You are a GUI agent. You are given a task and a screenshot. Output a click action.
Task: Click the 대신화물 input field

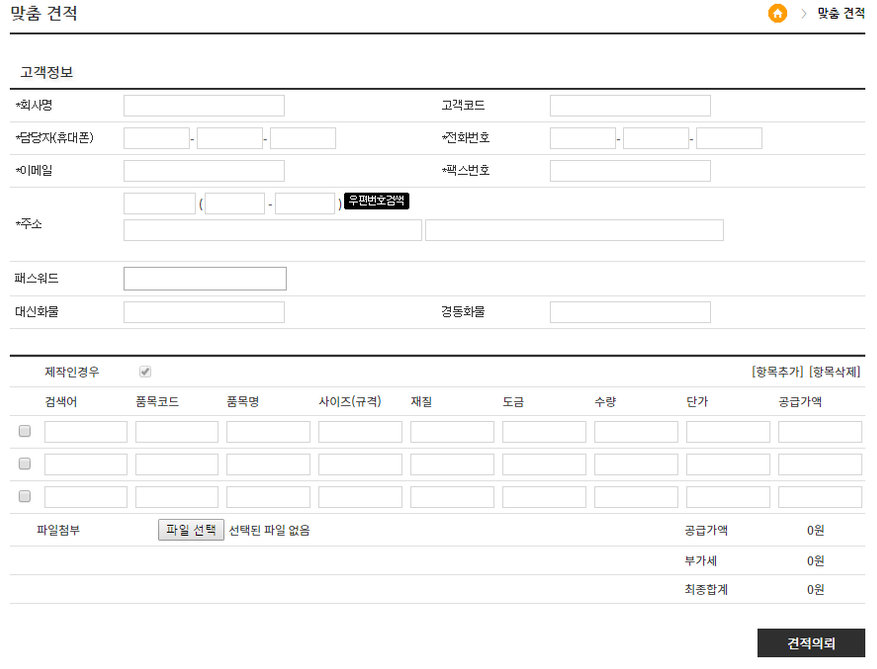coord(204,313)
